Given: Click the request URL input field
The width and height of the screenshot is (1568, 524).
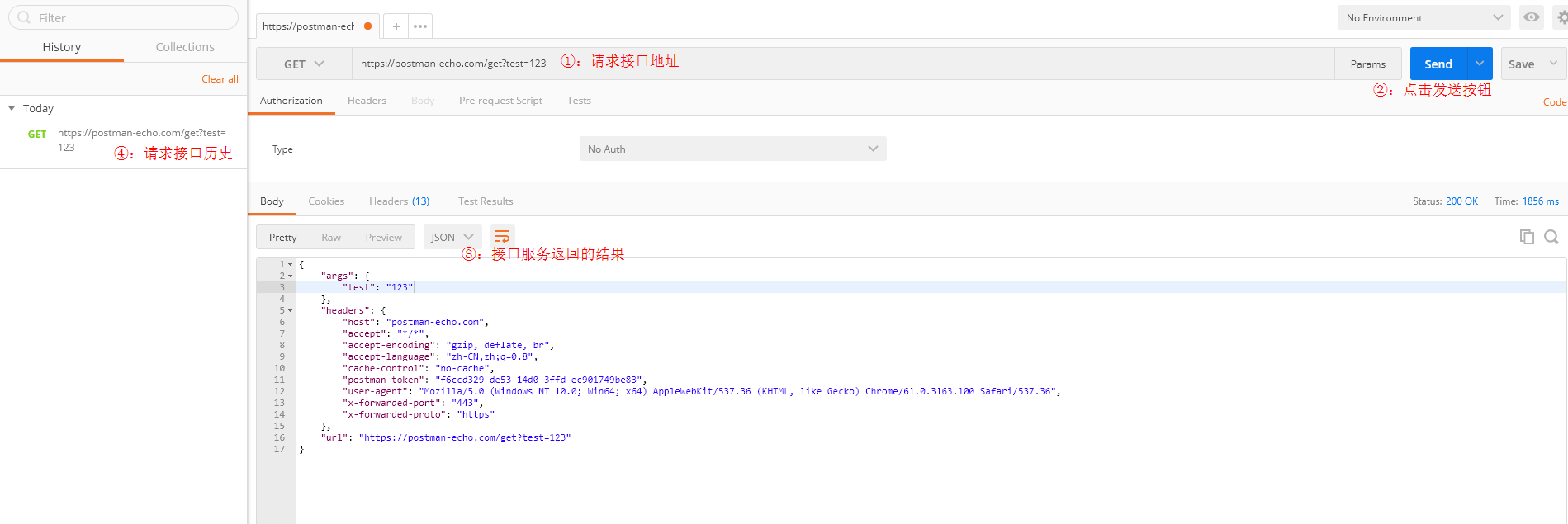Looking at the screenshot, I should pos(843,64).
